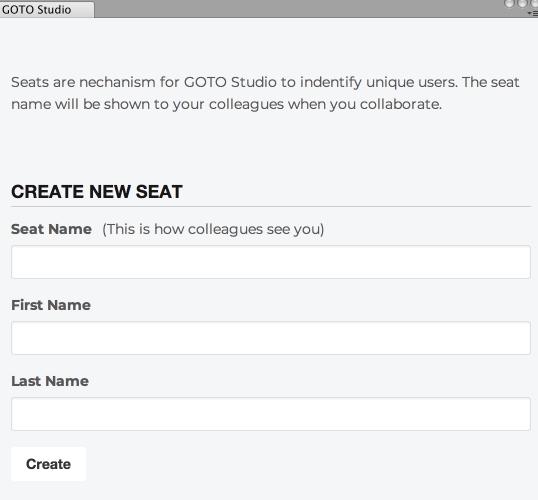The height and width of the screenshot is (500, 538).
Task: Click the 'Seat Name' label
Action: tap(51, 229)
